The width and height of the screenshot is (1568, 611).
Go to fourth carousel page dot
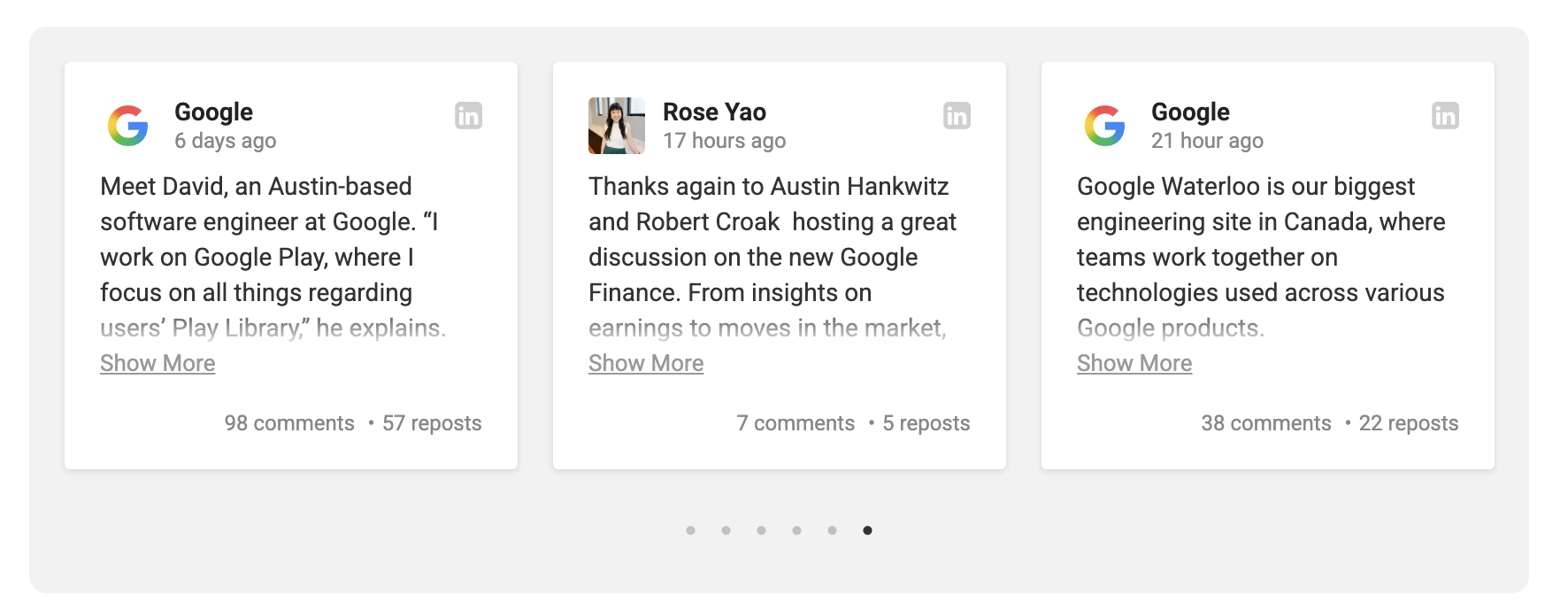click(796, 530)
